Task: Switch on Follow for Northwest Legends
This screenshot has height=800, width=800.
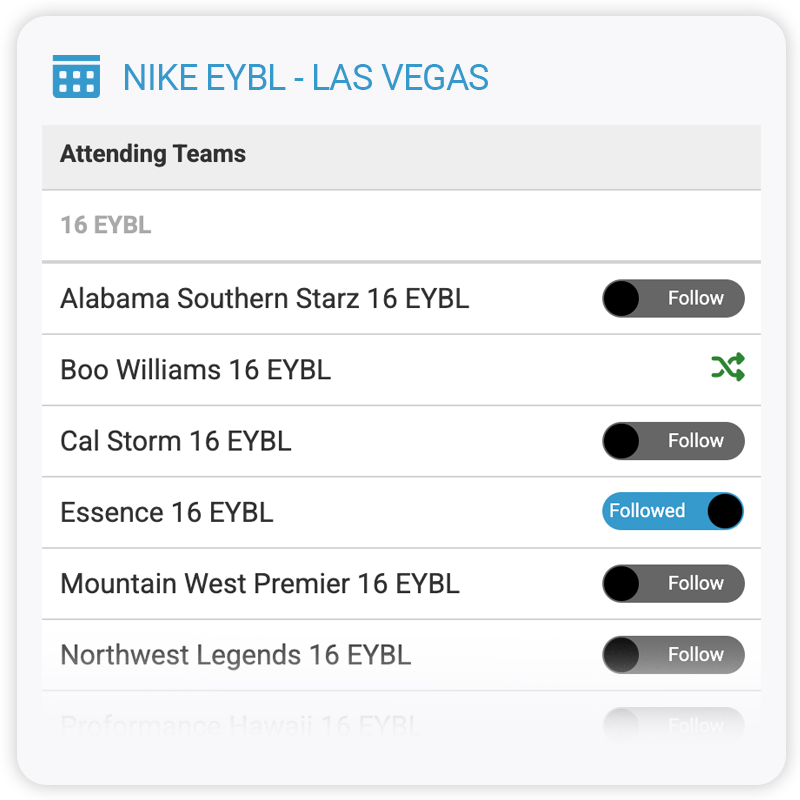Action: coord(673,655)
